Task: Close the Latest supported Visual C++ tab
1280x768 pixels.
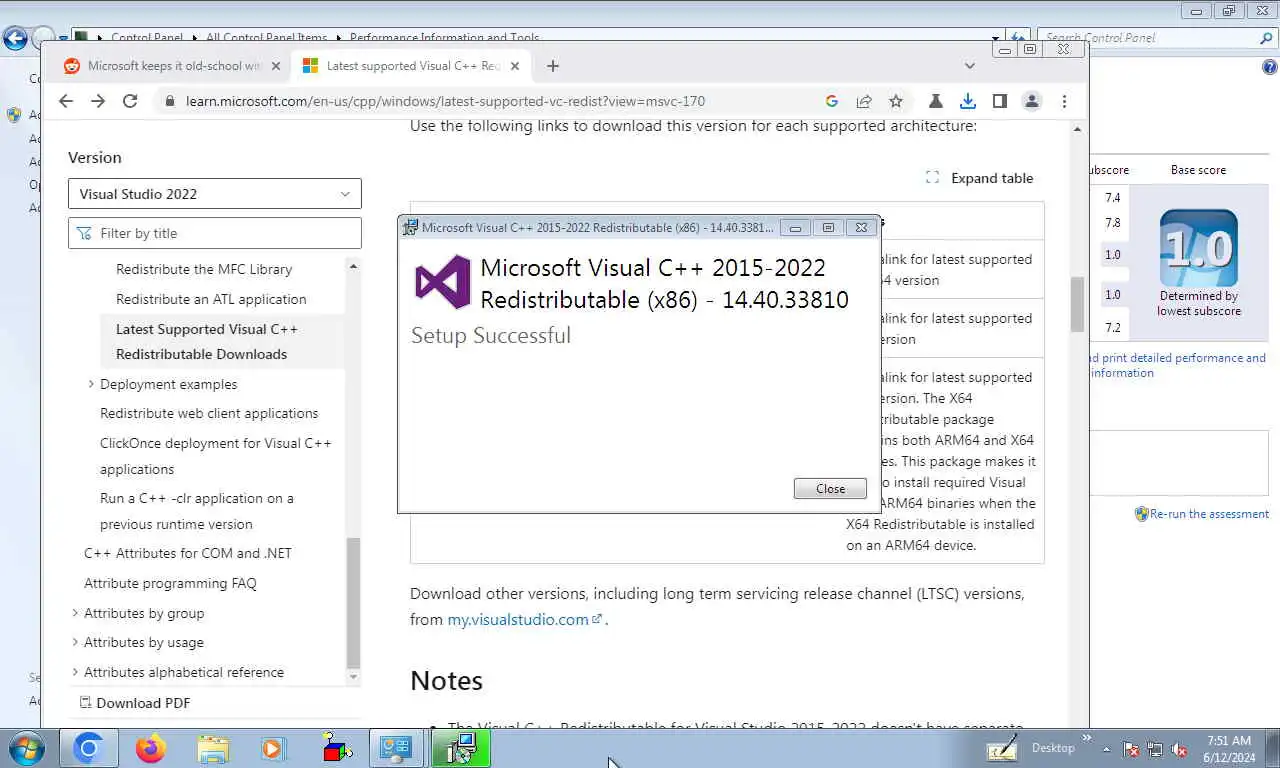Action: click(x=516, y=66)
